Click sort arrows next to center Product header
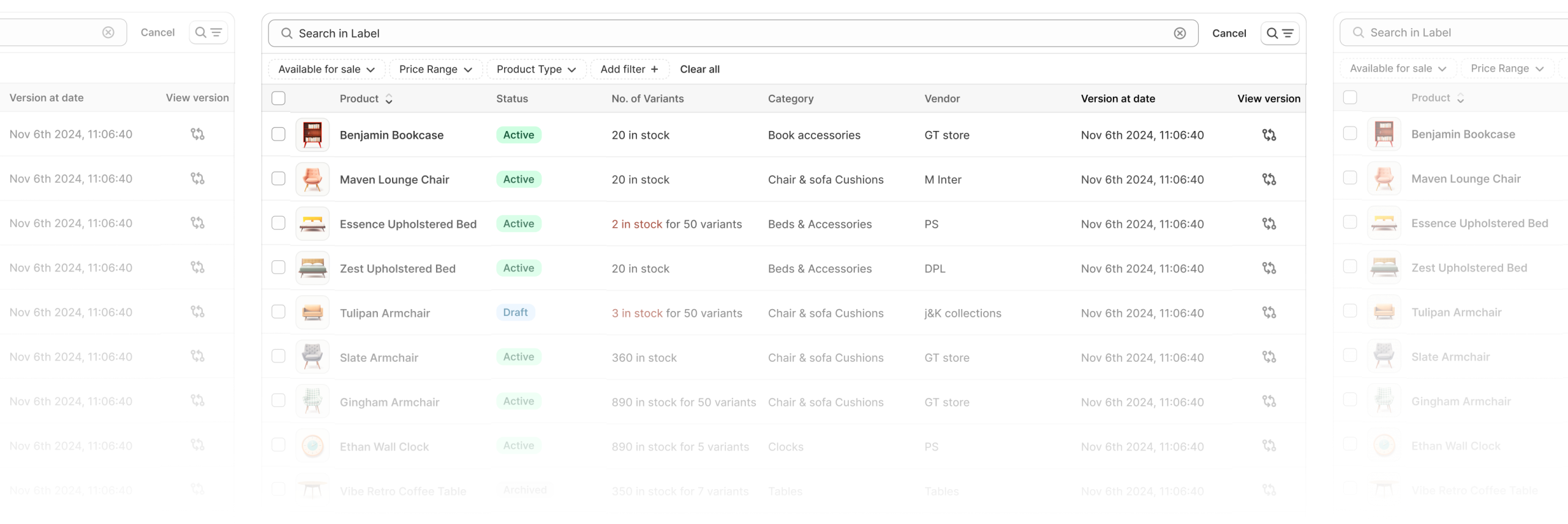Screen dimensions: 1568x524 (x=389, y=99)
